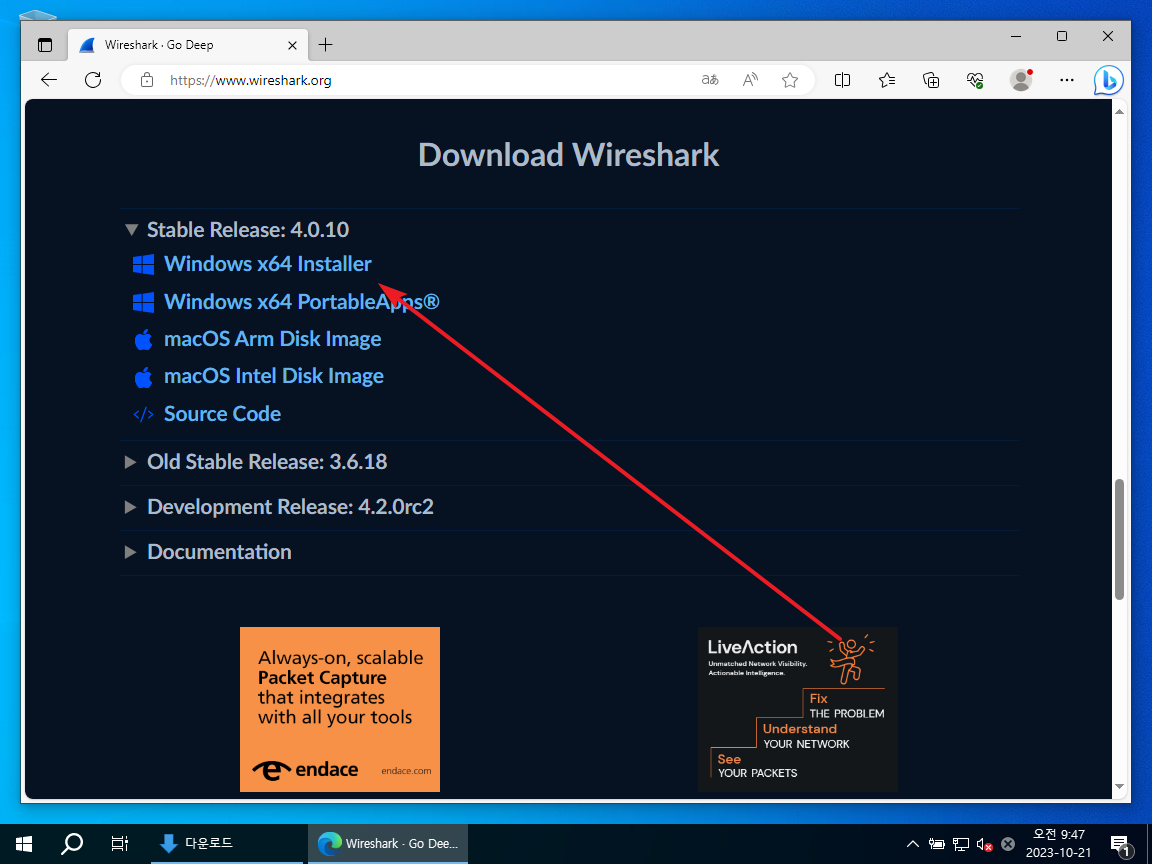Switch to 다운로드 taskbar window
The height and width of the screenshot is (864, 1152).
pyautogui.click(x=226, y=844)
